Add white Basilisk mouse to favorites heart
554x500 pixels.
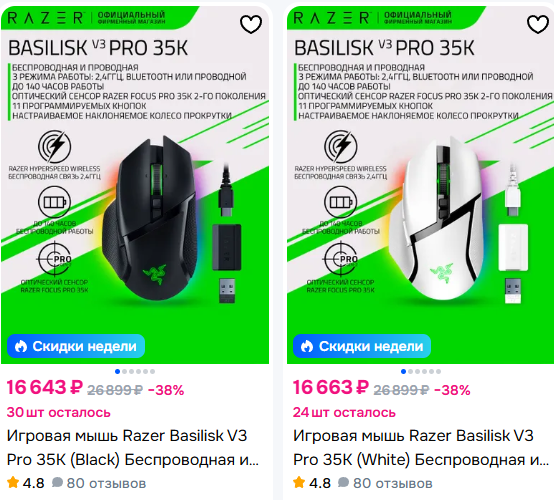coord(538,24)
